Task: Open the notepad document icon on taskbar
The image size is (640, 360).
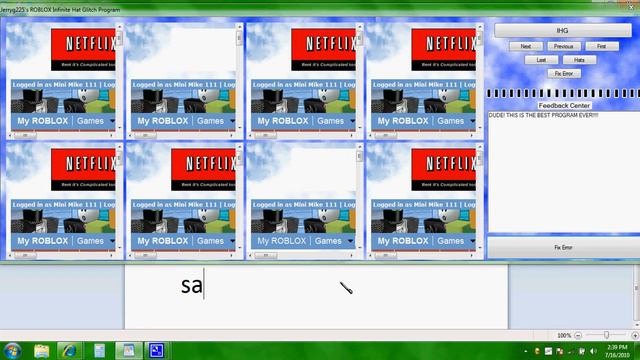Action: coord(99,351)
